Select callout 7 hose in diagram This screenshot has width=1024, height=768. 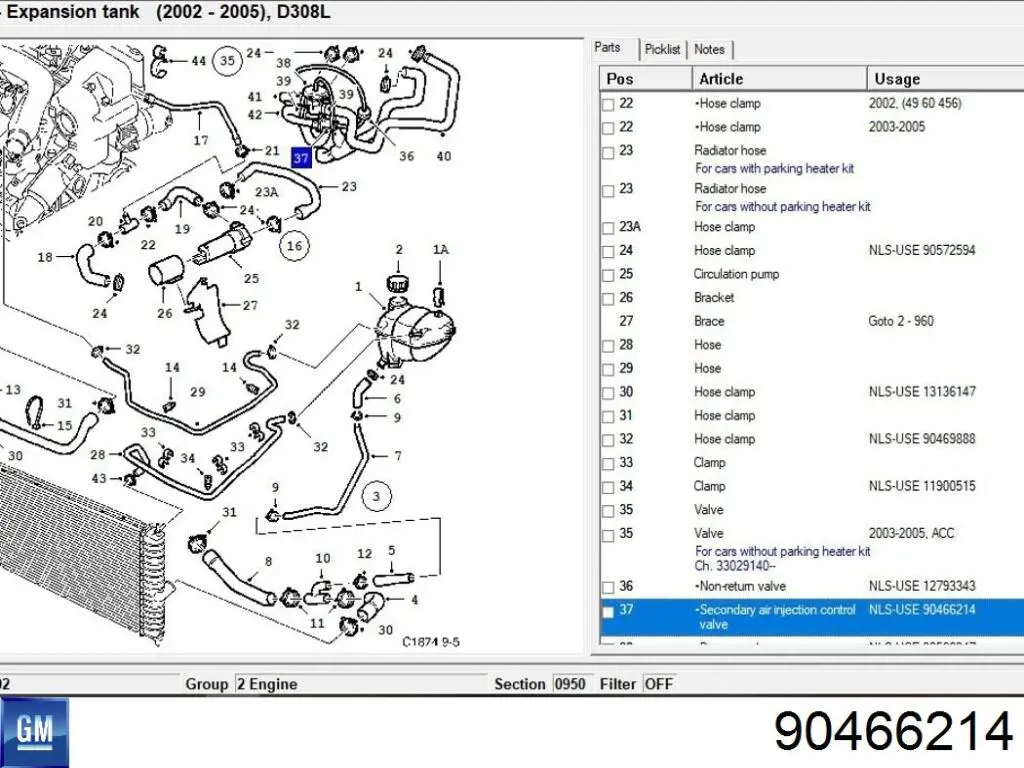(x=398, y=456)
